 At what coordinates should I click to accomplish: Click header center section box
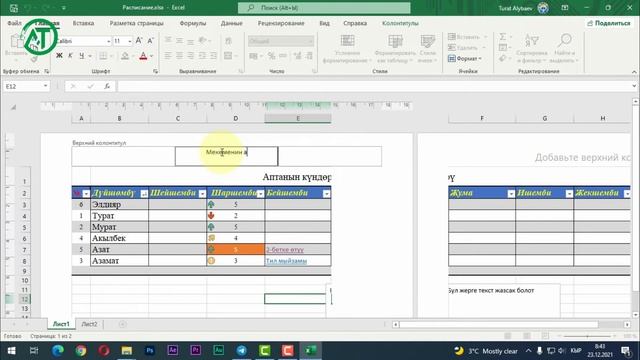pos(227,156)
